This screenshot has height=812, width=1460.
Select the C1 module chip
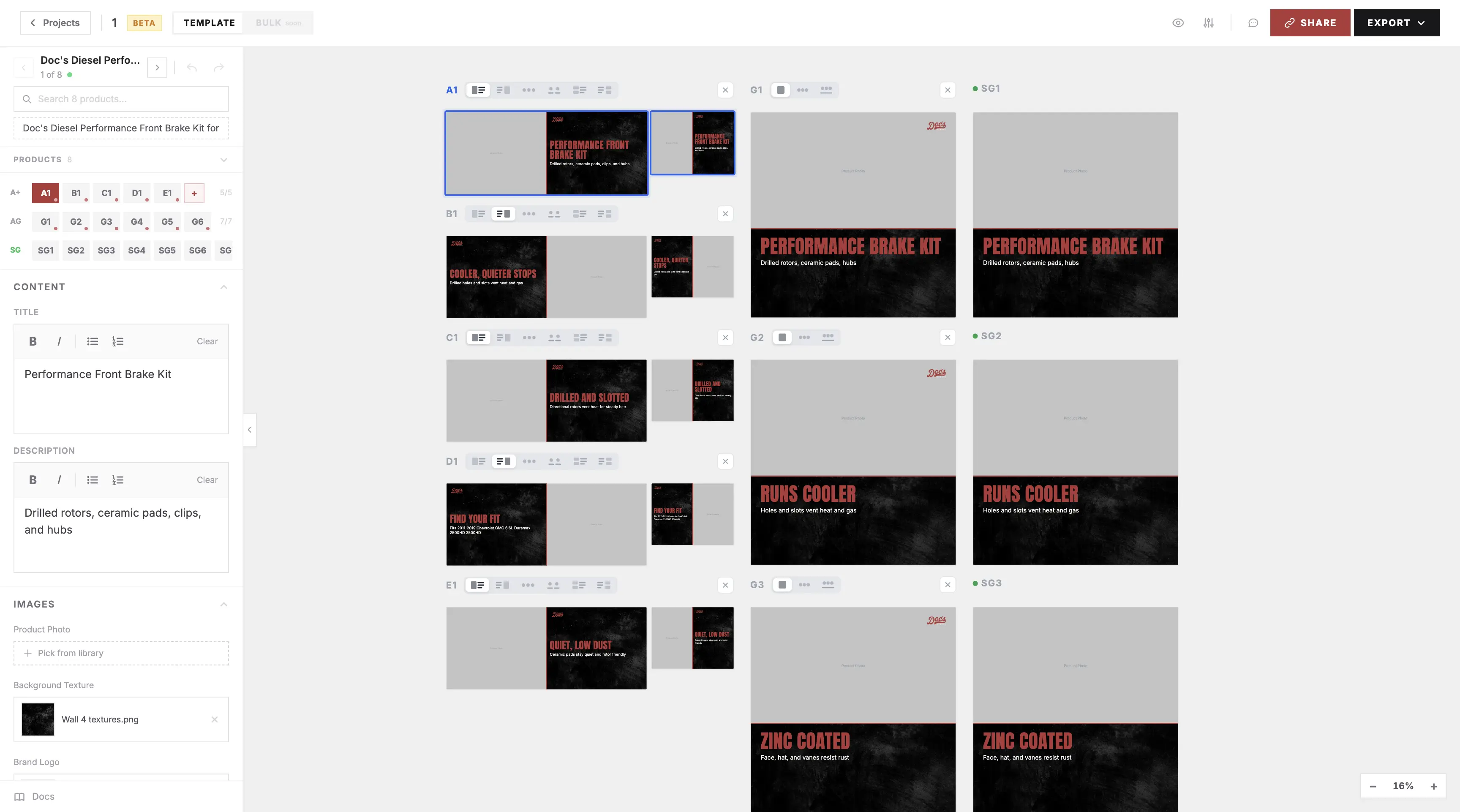[x=106, y=193]
